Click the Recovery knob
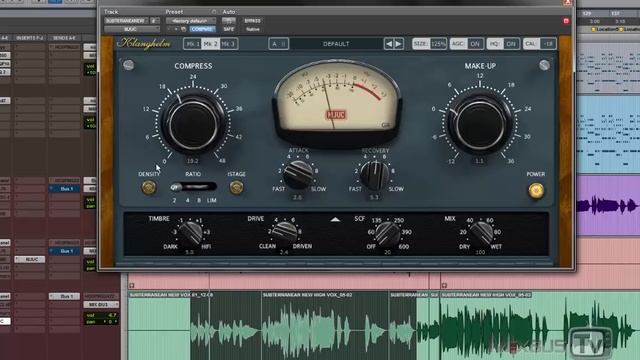Image resolution: width=640 pixels, height=360 pixels. pos(374,175)
